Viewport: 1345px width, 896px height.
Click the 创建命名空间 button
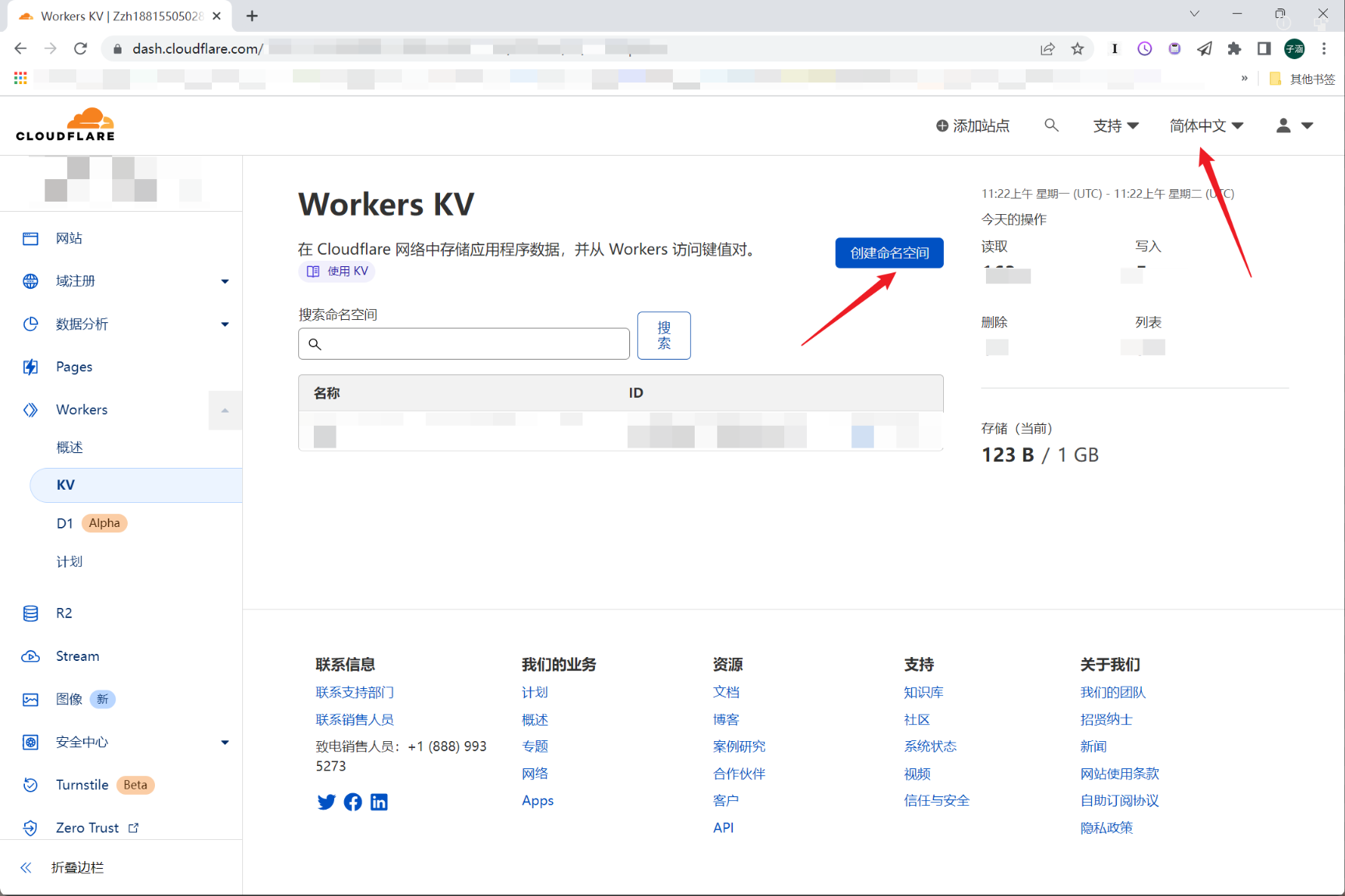[x=889, y=253]
